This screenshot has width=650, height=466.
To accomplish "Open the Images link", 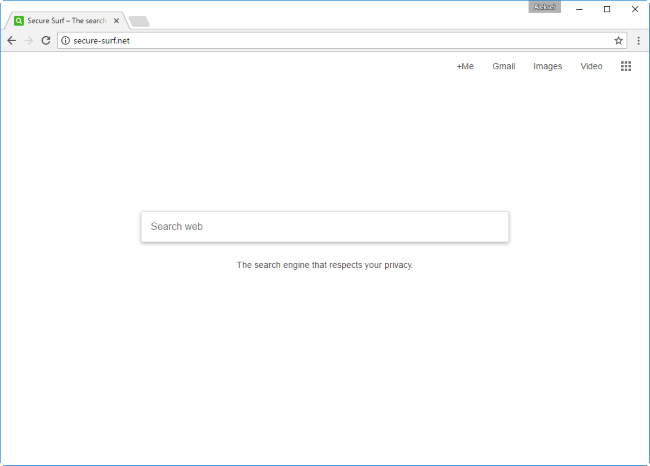I will click(547, 66).
